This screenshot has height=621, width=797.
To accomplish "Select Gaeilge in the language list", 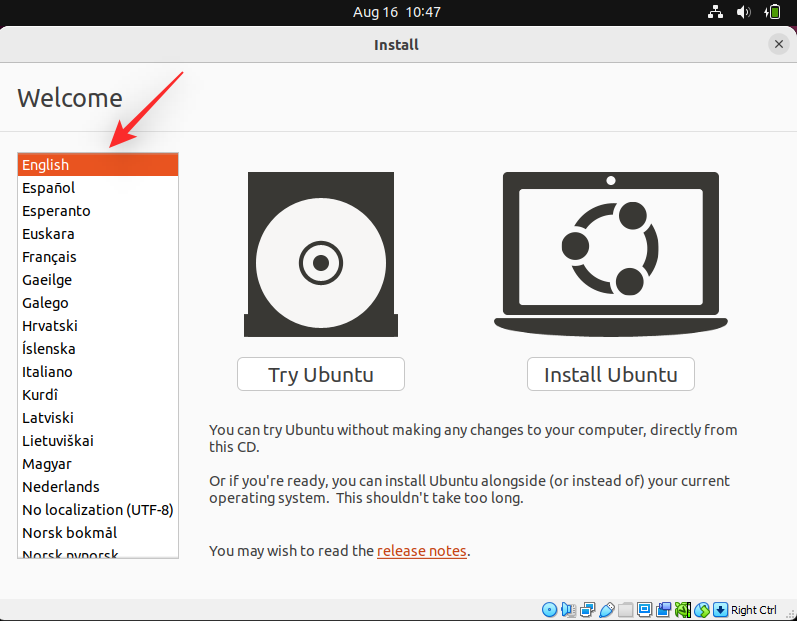I will point(98,280).
